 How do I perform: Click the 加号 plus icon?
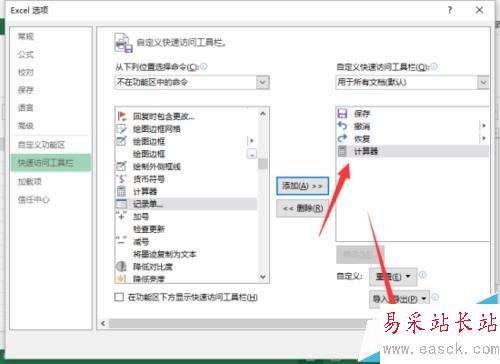(122, 216)
